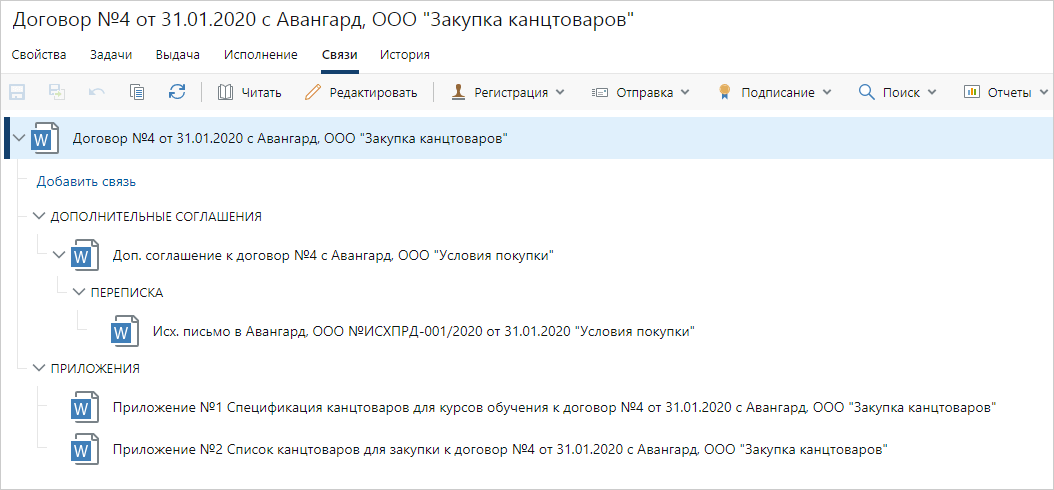
Task: Click the Поиск magnifier icon
Action: coord(866,92)
